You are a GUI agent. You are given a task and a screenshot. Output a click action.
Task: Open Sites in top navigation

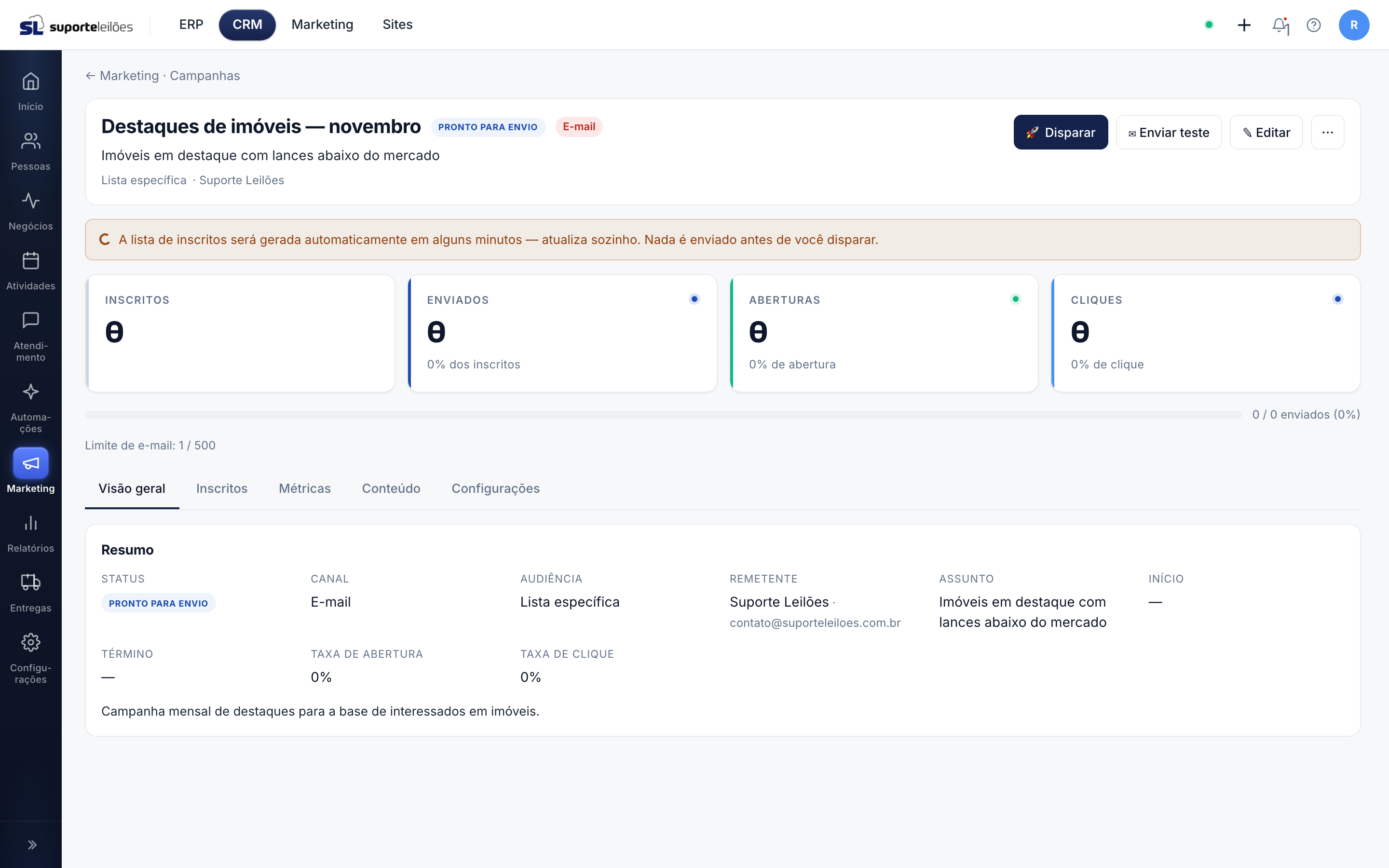[x=397, y=25]
